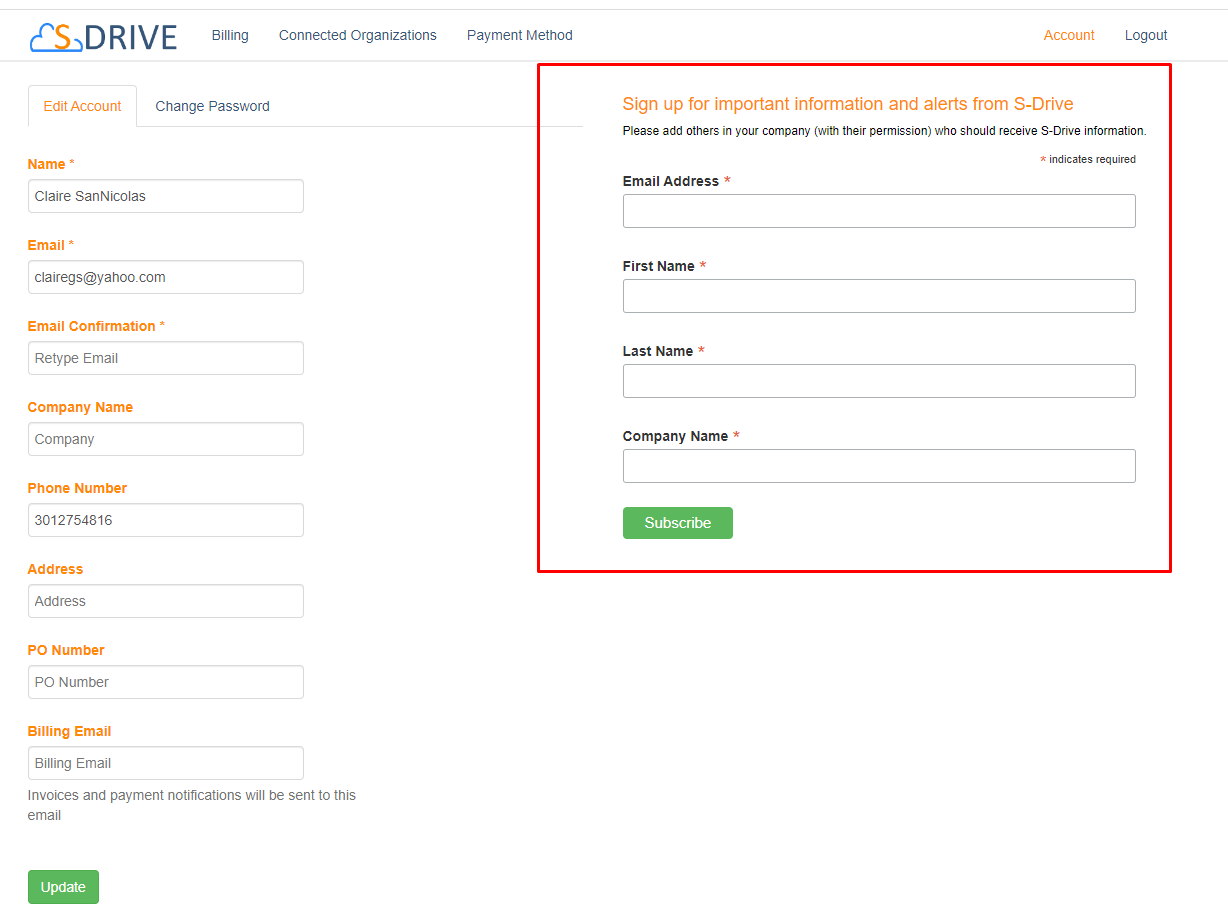Image resolution: width=1228 pixels, height=908 pixels.
Task: Click the Name input field
Action: [x=165, y=196]
